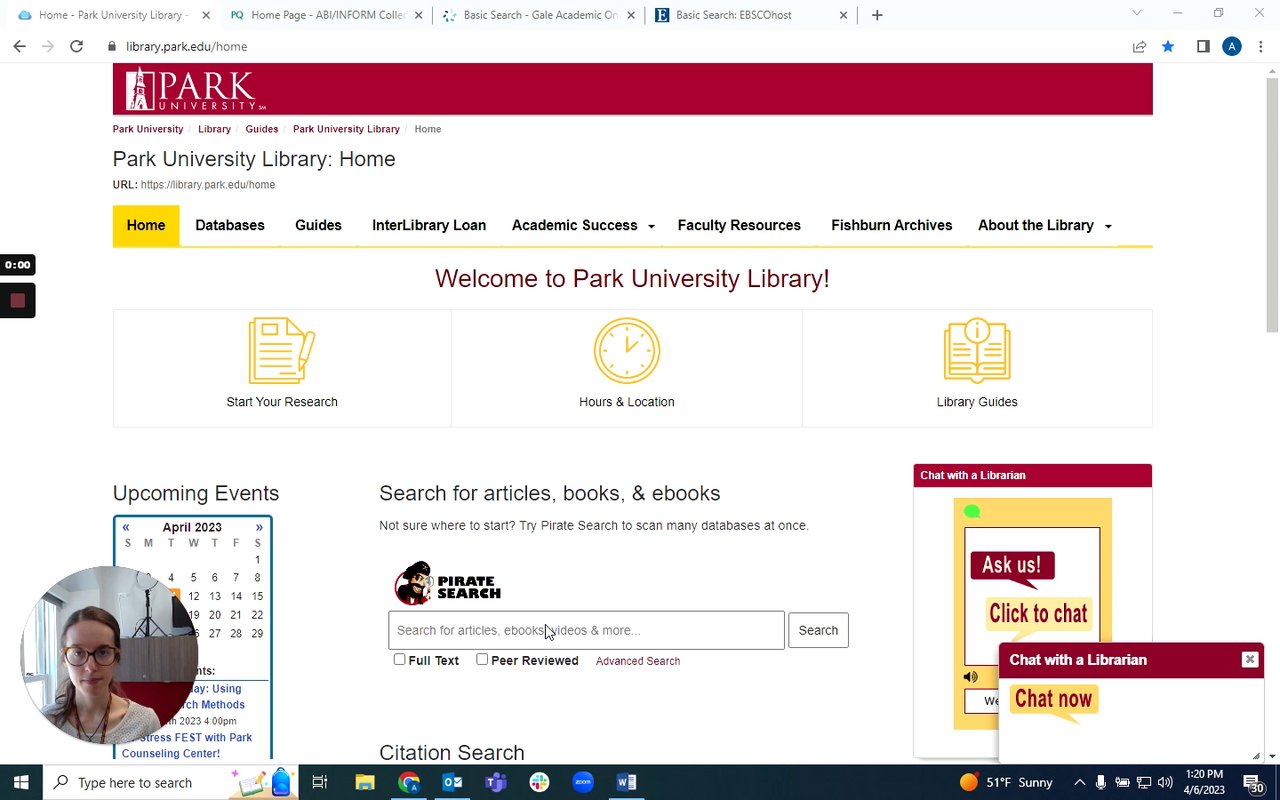
Task: Enable the Full Text checkbox
Action: (x=399, y=659)
